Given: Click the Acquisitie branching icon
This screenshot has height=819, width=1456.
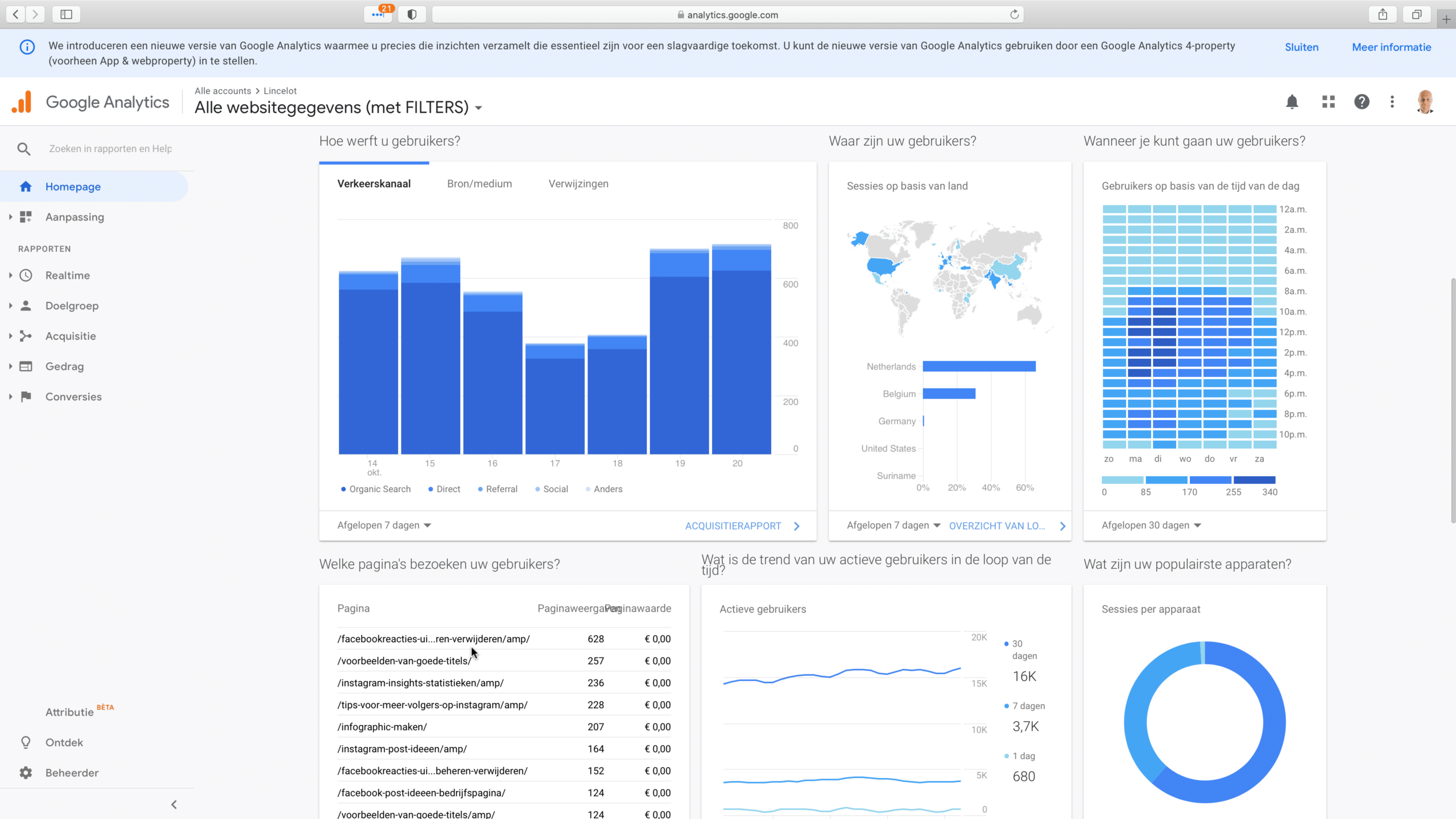Looking at the screenshot, I should (26, 336).
